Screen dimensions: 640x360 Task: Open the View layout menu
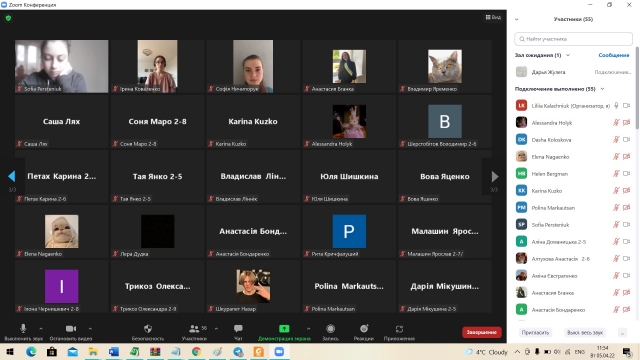point(493,17)
